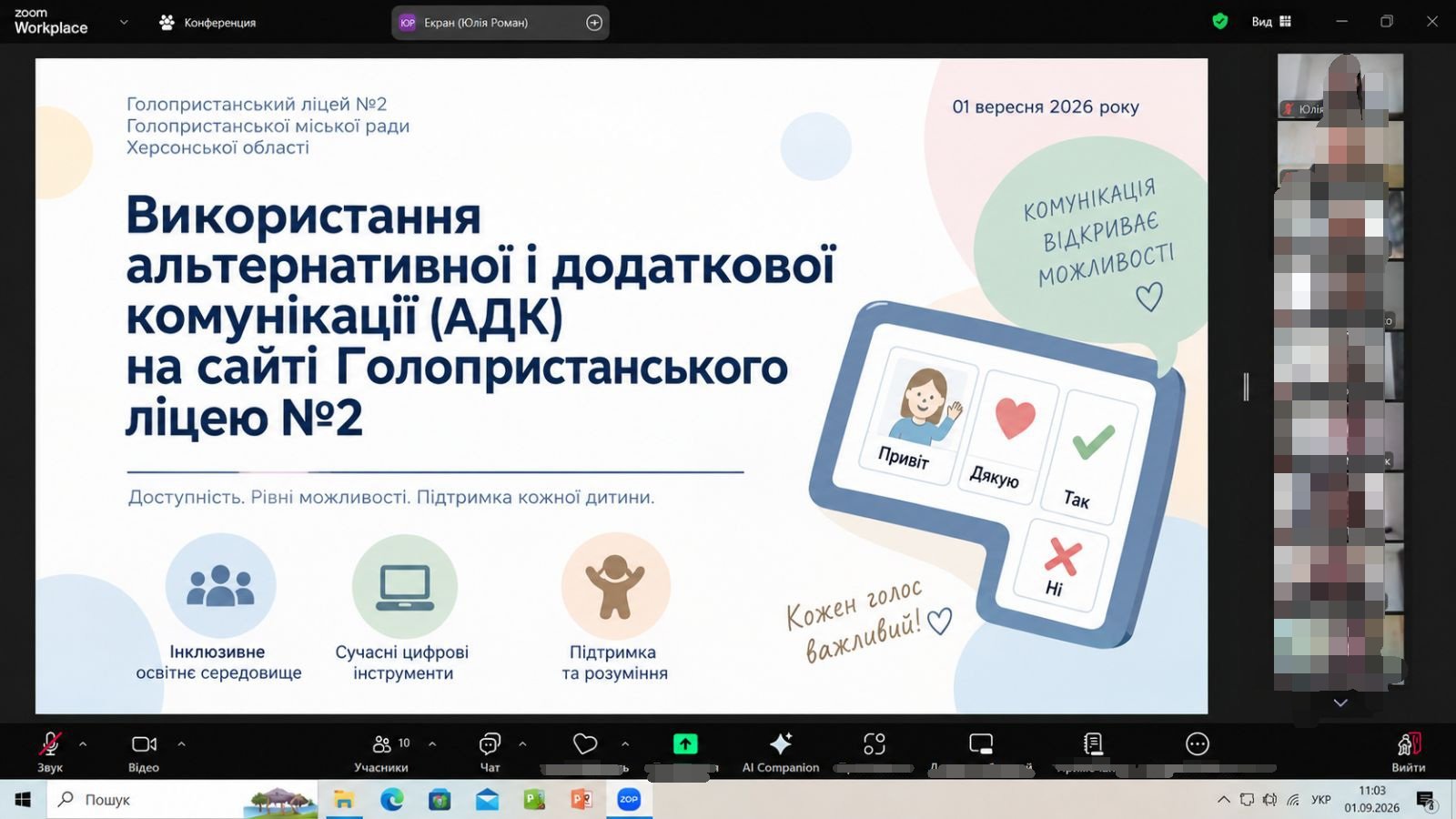Click the green security shield icon
The image size is (1456, 819).
coord(1220,21)
